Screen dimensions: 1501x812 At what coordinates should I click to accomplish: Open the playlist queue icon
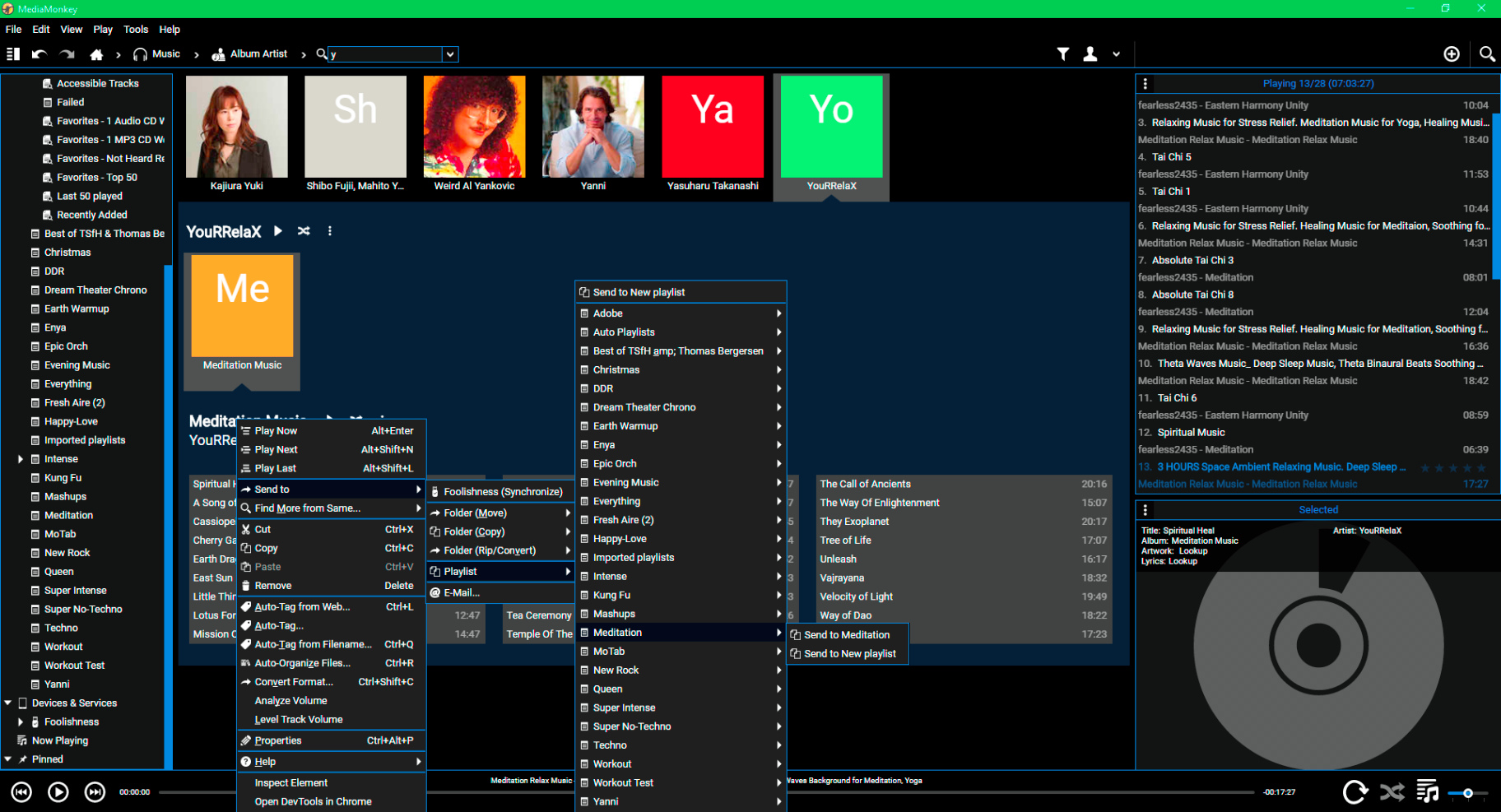tap(1428, 792)
